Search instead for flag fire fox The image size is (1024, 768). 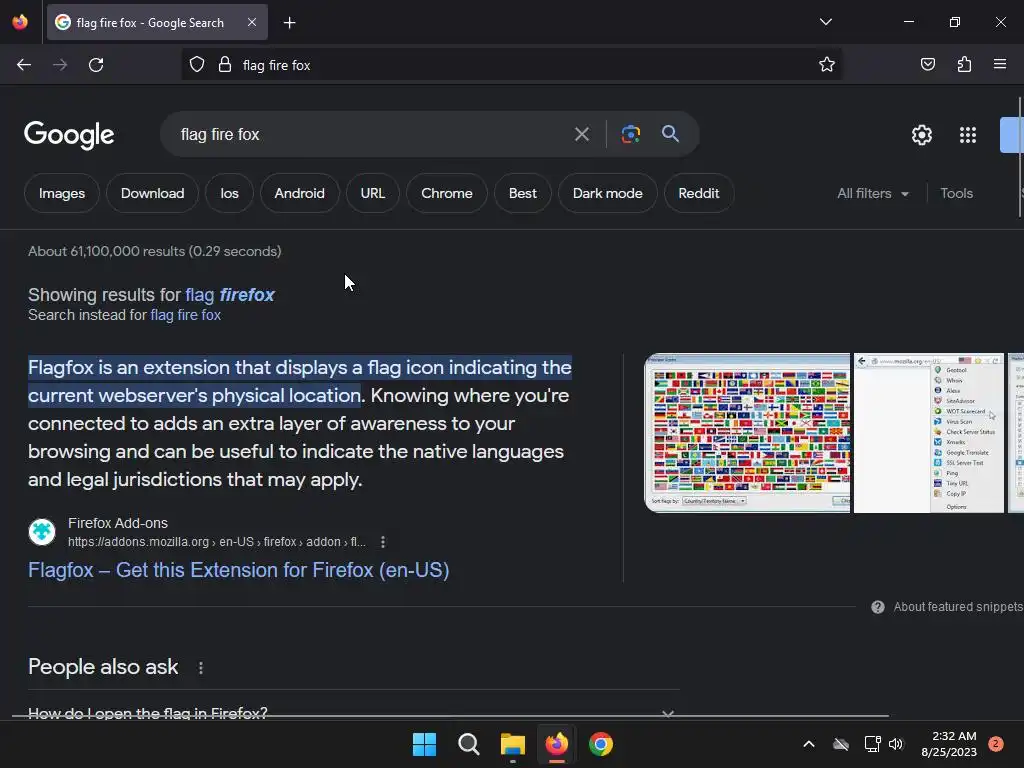click(x=185, y=315)
